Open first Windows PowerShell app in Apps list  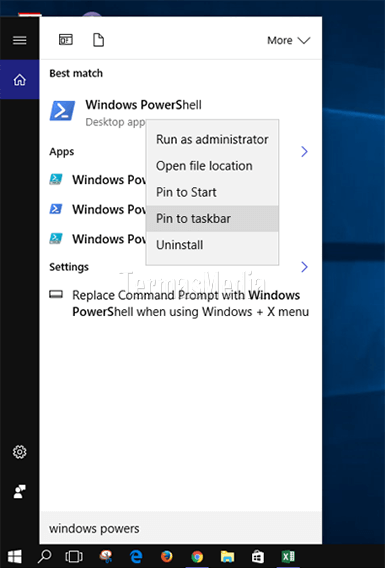tap(97, 180)
